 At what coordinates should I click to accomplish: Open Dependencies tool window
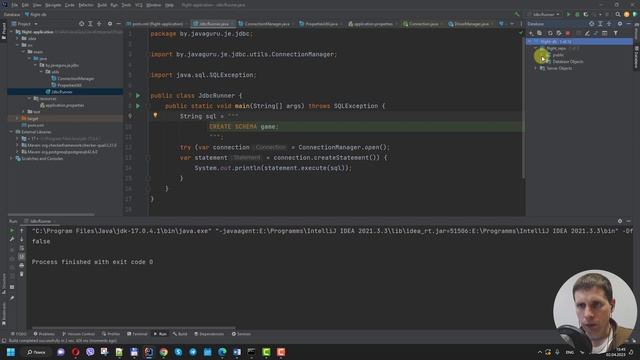point(209,334)
